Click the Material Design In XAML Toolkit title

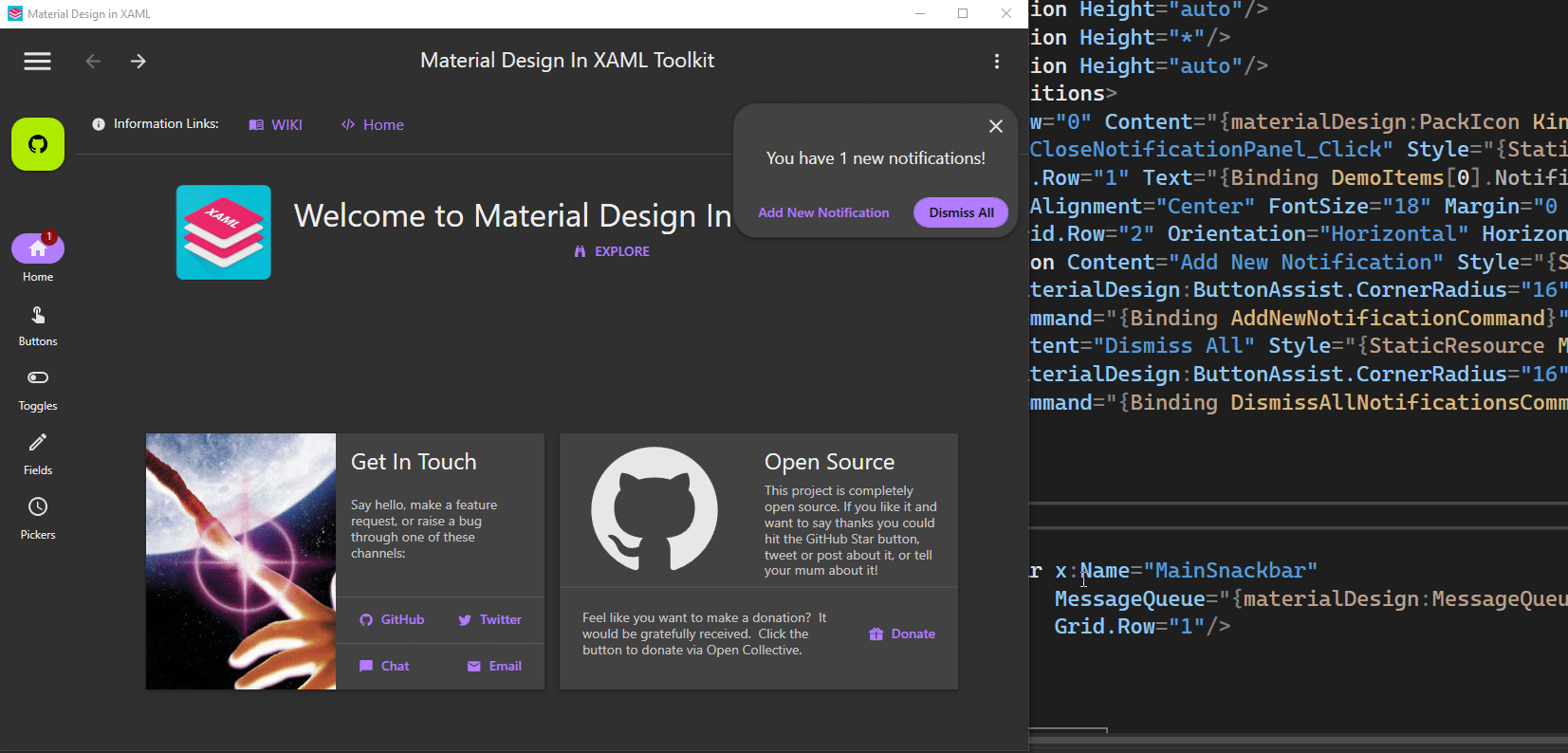567,60
